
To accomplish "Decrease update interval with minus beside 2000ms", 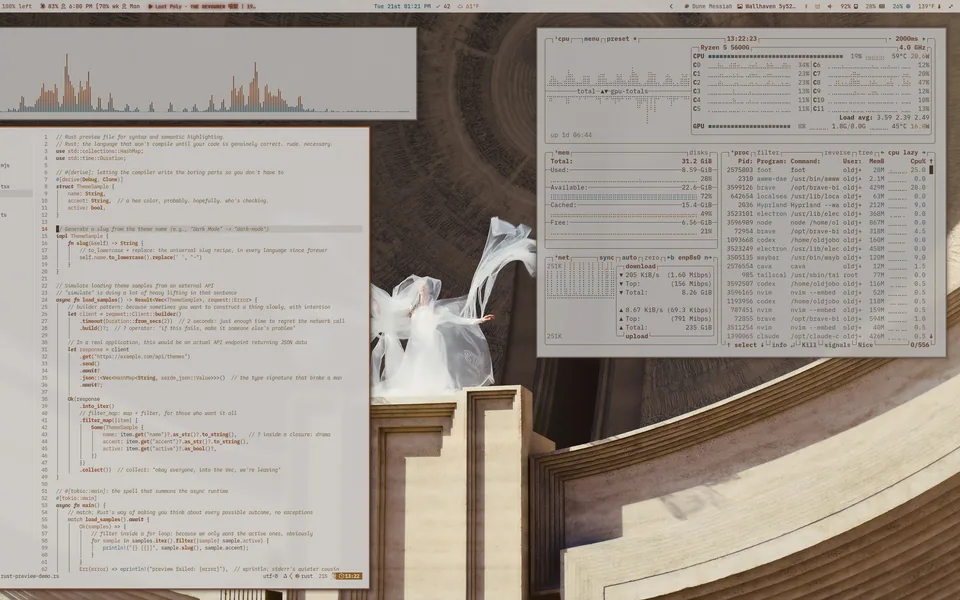I will pyautogui.click(x=890, y=39).
